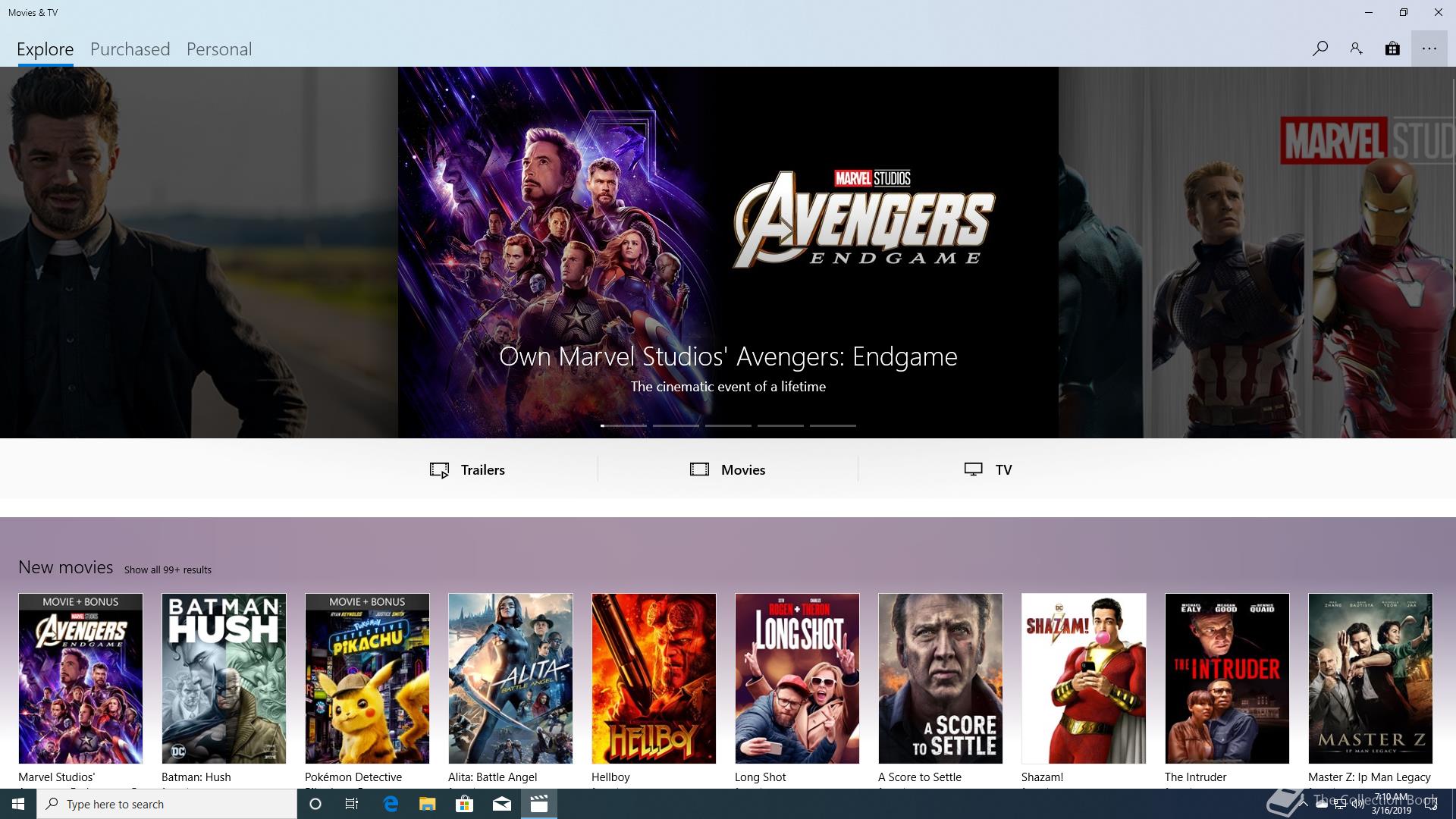The image size is (1456, 819).
Task: Click the Avengers: Endgame hero banner
Action: (x=728, y=253)
